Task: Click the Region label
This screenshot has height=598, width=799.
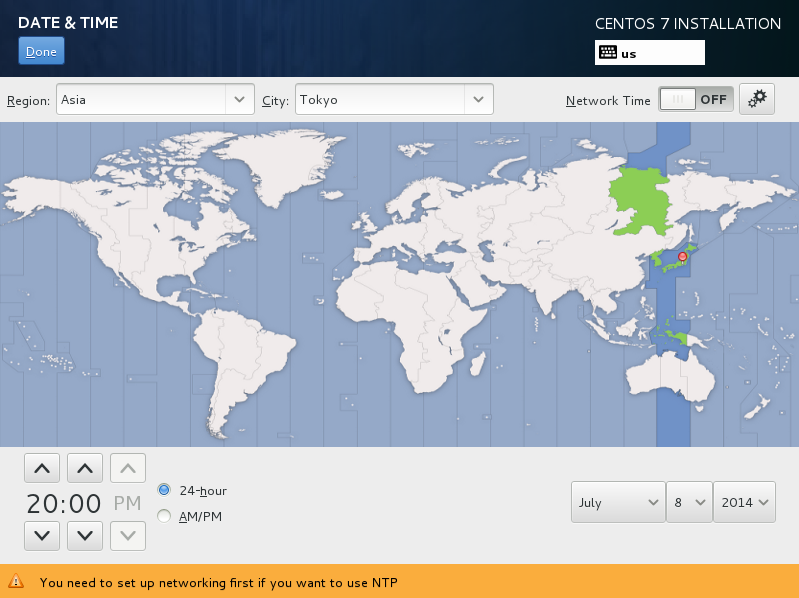Action: [x=29, y=101]
